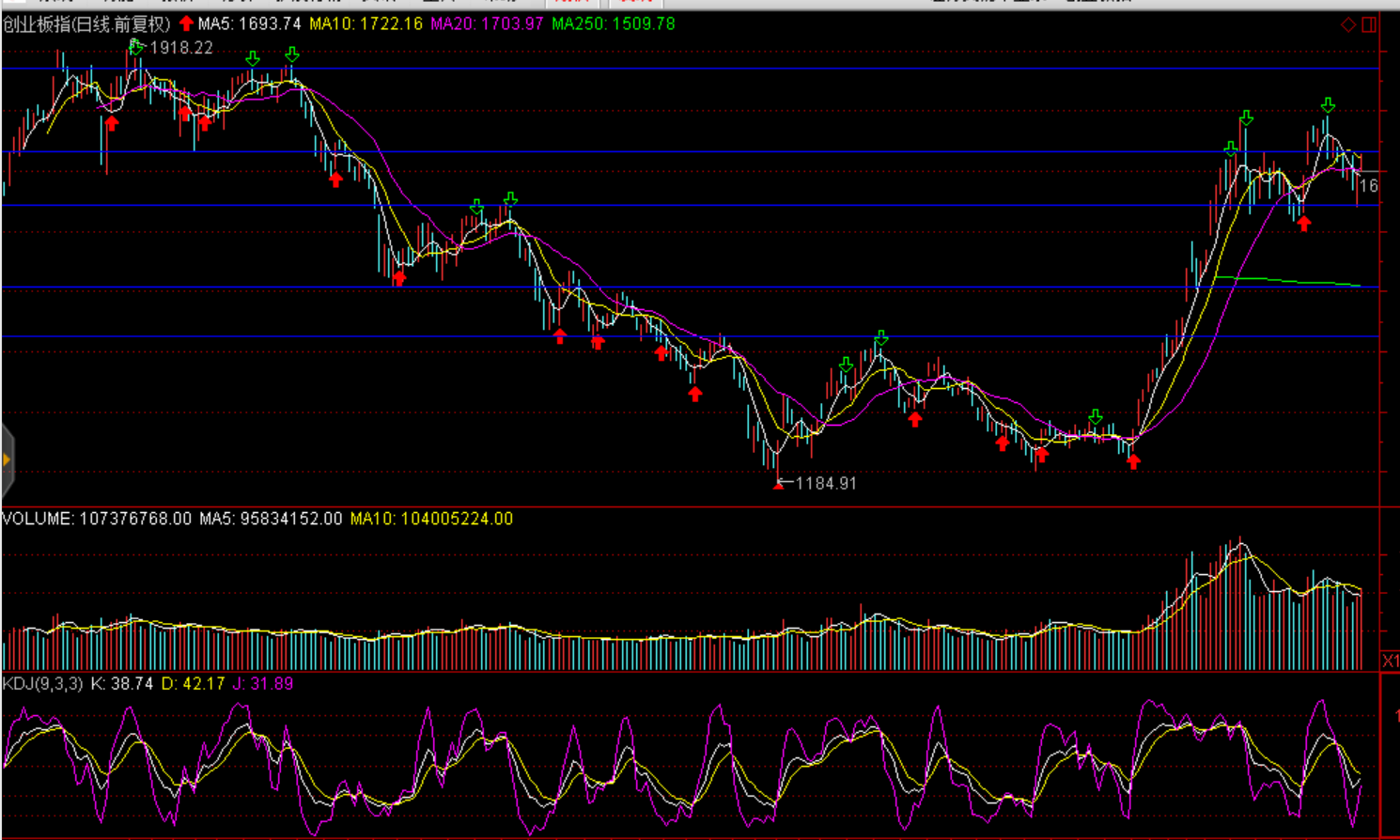Select the magenta MA20: 1703.97 label
Viewport: 1400px width, 840px height.
pos(487,24)
